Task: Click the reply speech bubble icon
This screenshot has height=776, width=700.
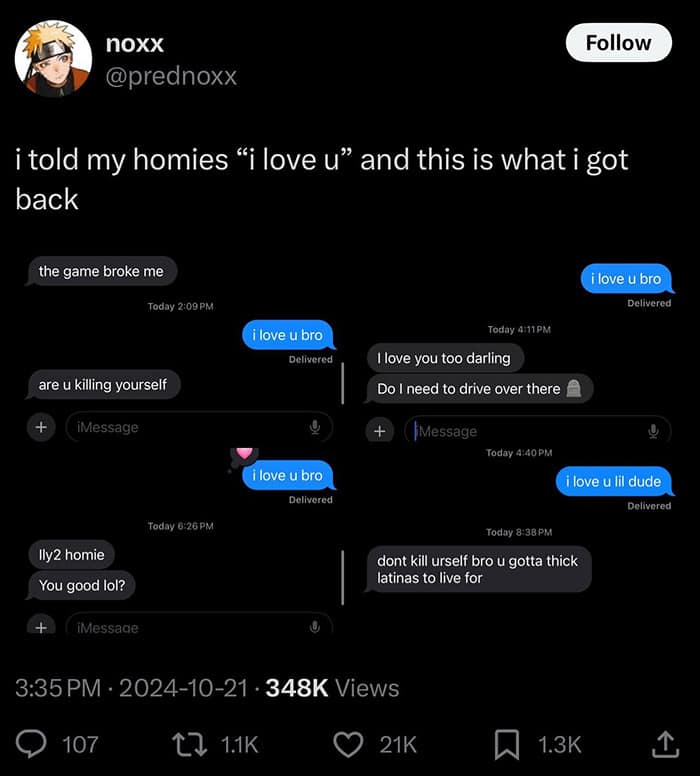Action: point(31,744)
